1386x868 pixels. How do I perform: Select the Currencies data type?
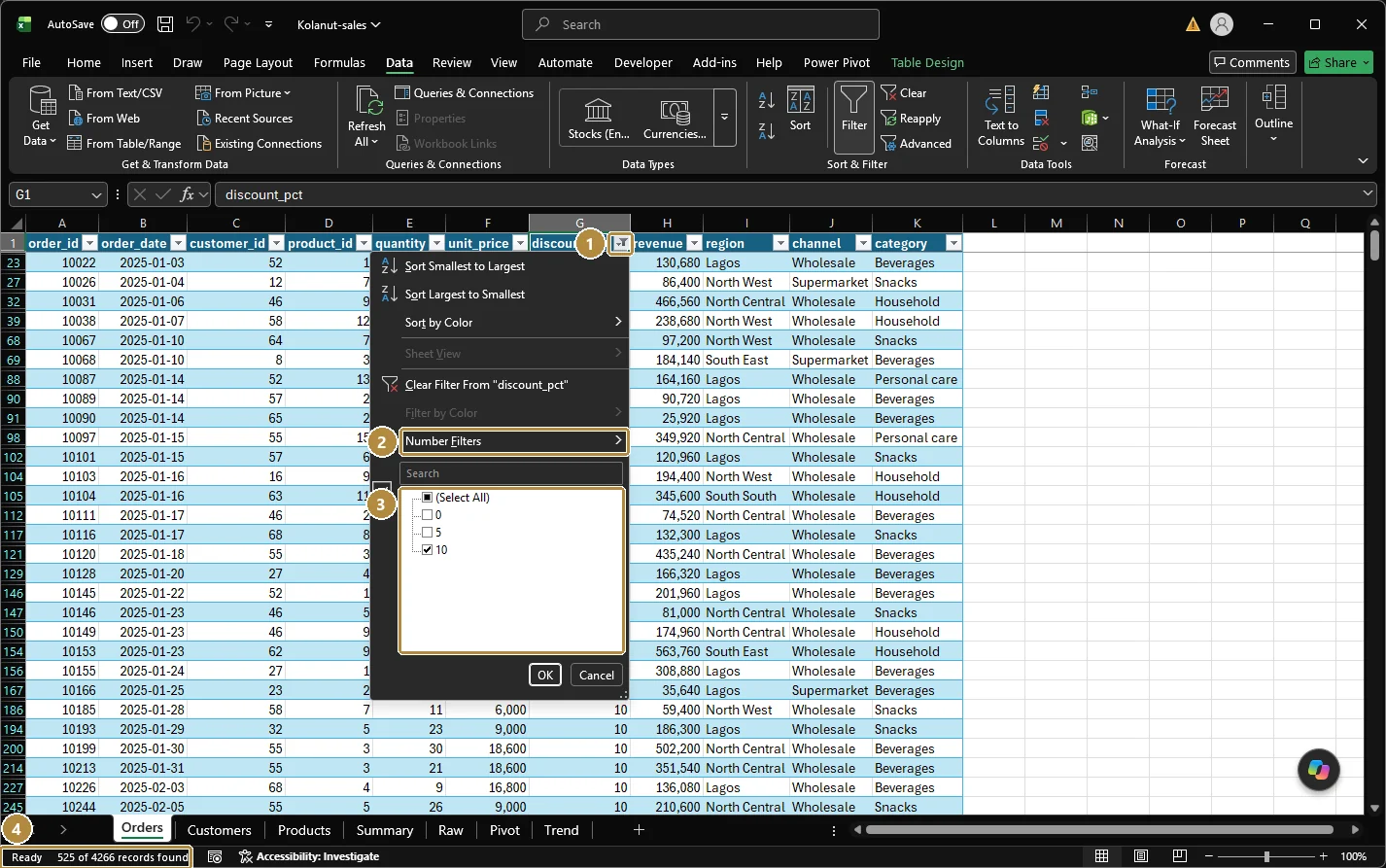tap(675, 118)
